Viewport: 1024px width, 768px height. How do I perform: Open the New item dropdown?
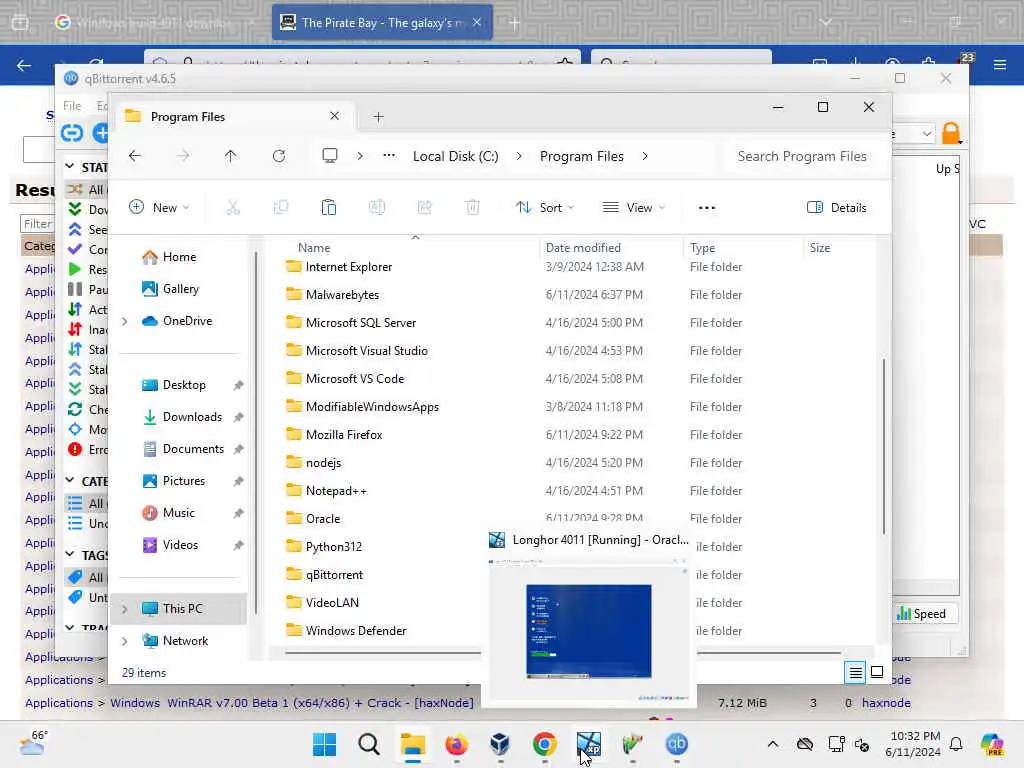point(159,208)
